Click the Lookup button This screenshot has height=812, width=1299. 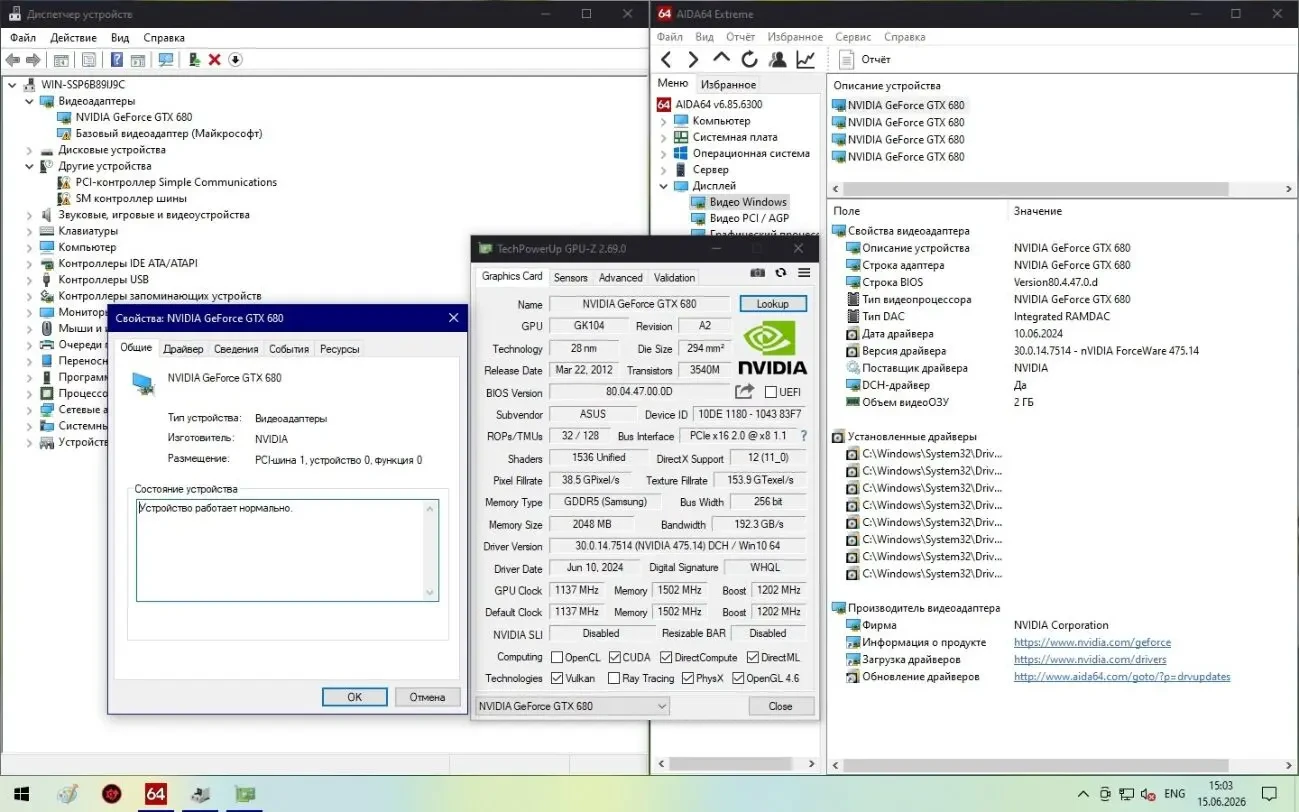773,304
